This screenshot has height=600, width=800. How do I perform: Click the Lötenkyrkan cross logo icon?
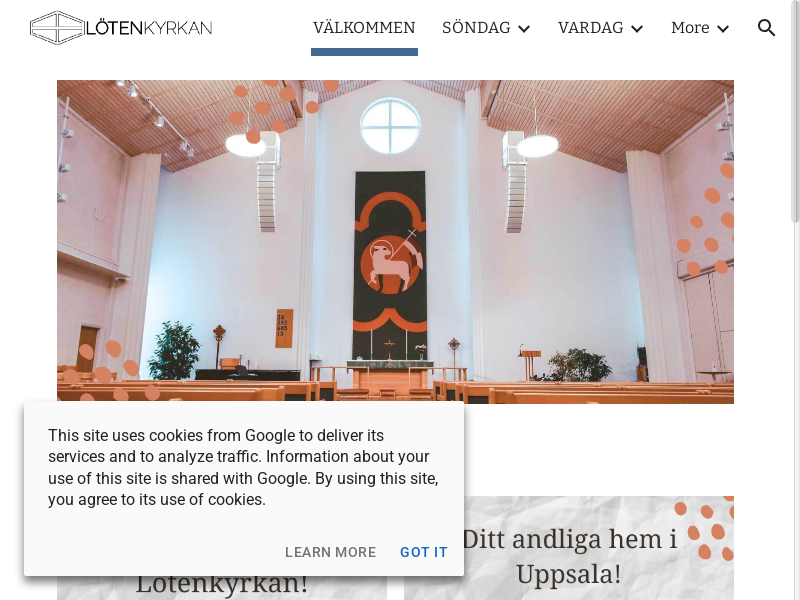57,28
